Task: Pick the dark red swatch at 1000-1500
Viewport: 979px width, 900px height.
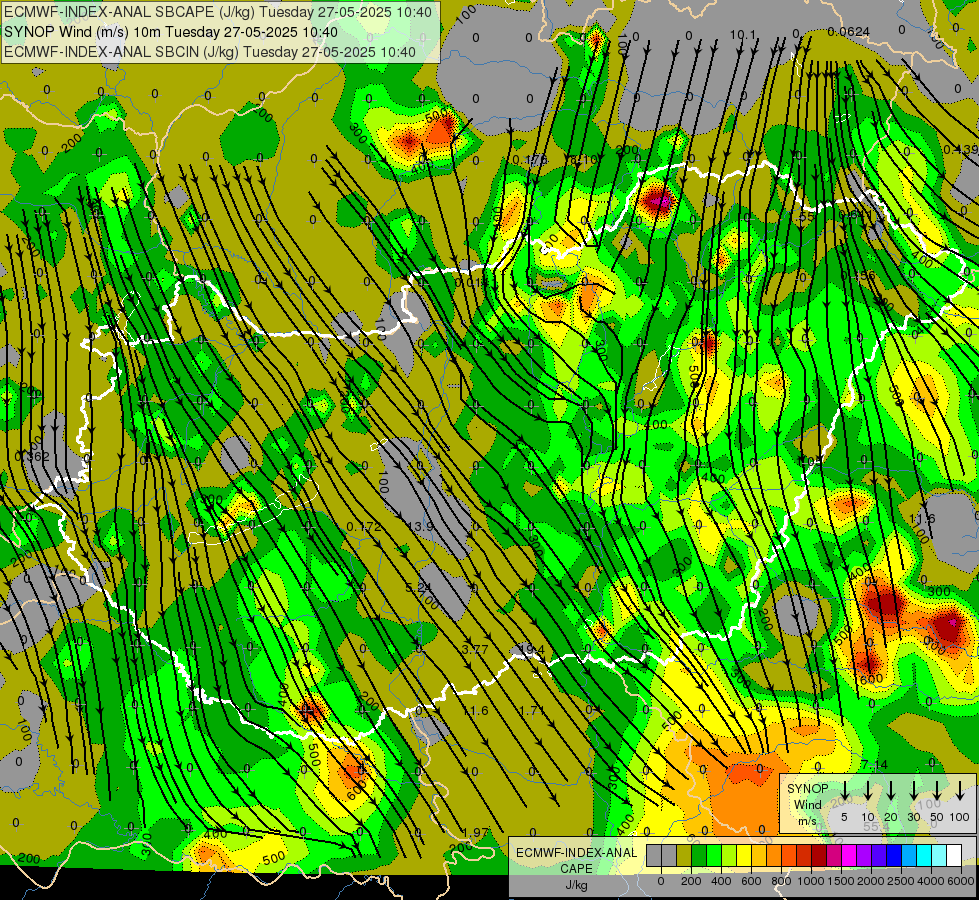Action: (819, 855)
